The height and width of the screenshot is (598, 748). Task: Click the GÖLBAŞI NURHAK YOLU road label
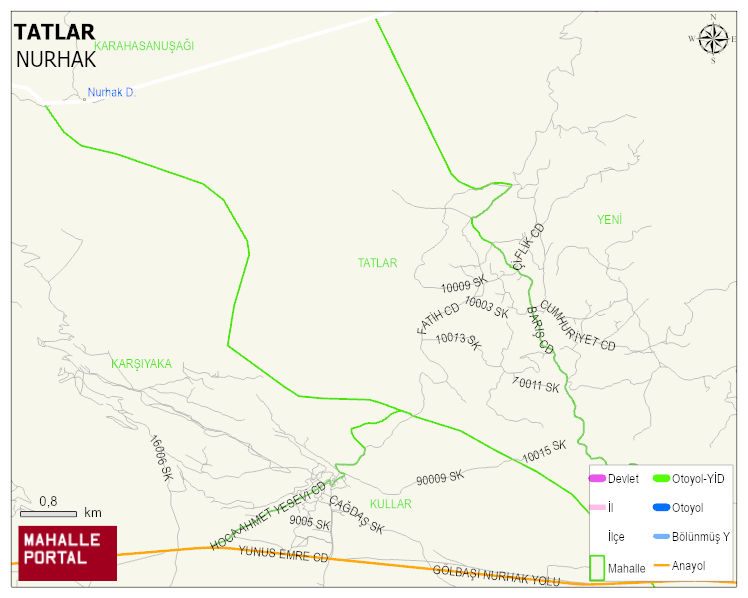pyautogui.click(x=496, y=576)
